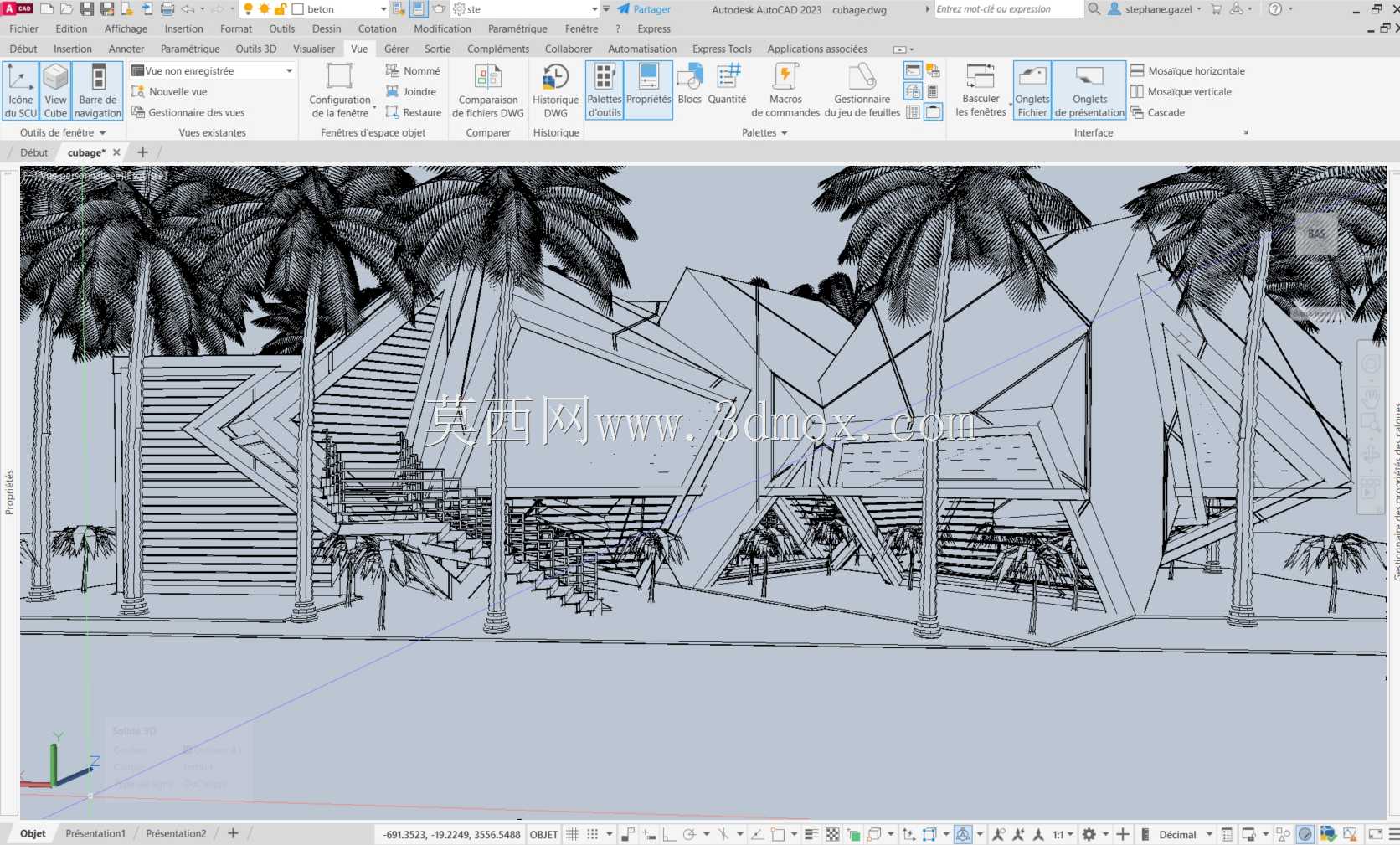Viewport: 1400px width, 845px height.
Task: Open Historique DWG palette
Action: point(556,90)
